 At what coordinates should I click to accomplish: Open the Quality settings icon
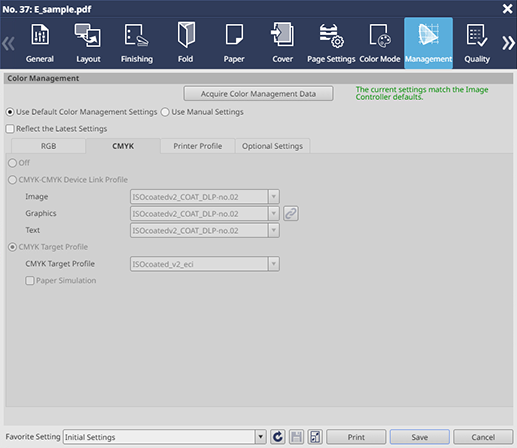[x=477, y=43]
